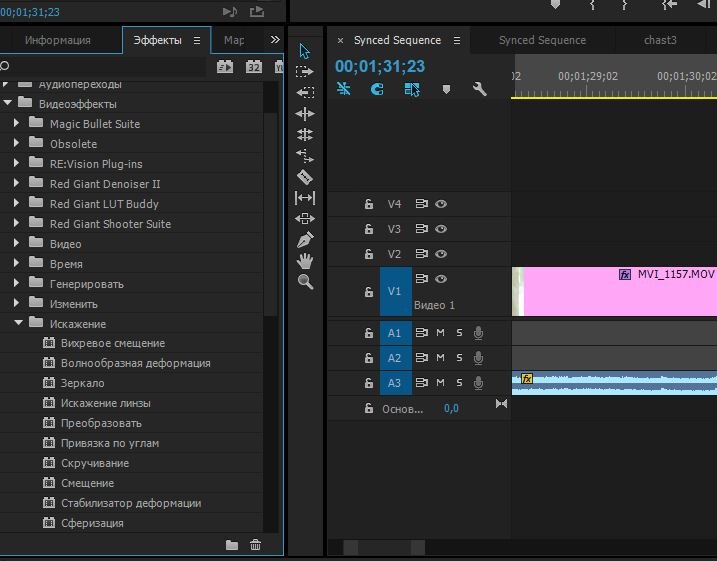Mute track A1

440,332
